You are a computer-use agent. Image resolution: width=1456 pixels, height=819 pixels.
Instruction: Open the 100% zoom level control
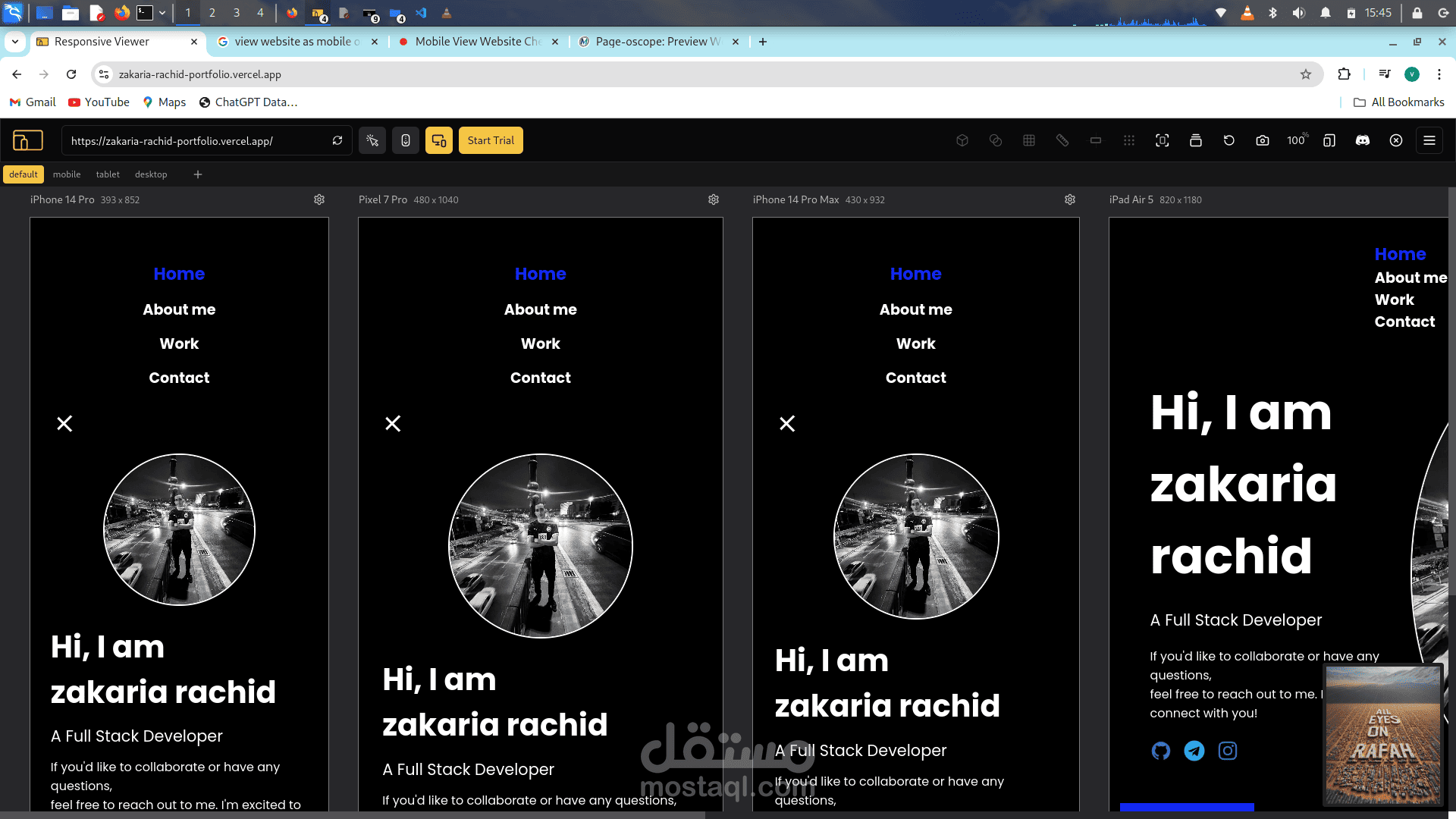pyautogui.click(x=1297, y=140)
